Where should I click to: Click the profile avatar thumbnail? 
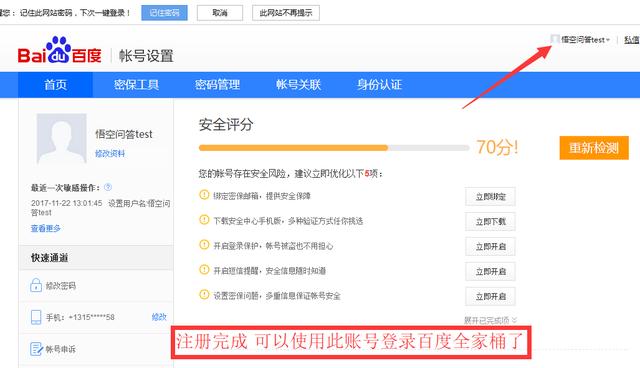pyautogui.click(x=62, y=139)
